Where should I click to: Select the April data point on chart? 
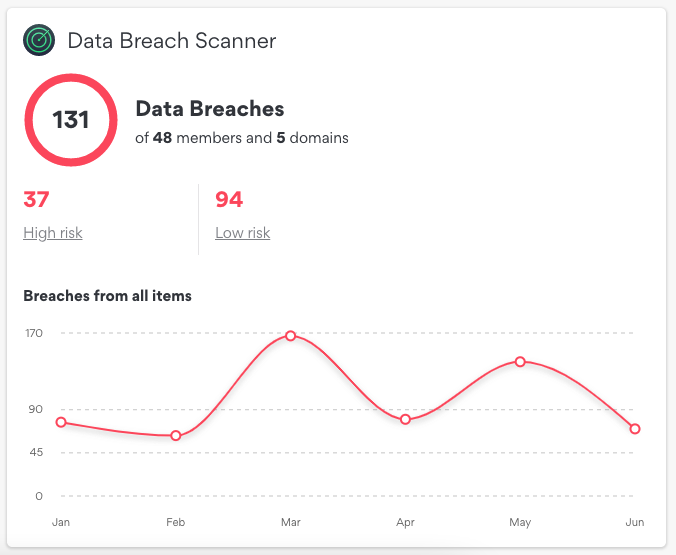pyautogui.click(x=405, y=419)
